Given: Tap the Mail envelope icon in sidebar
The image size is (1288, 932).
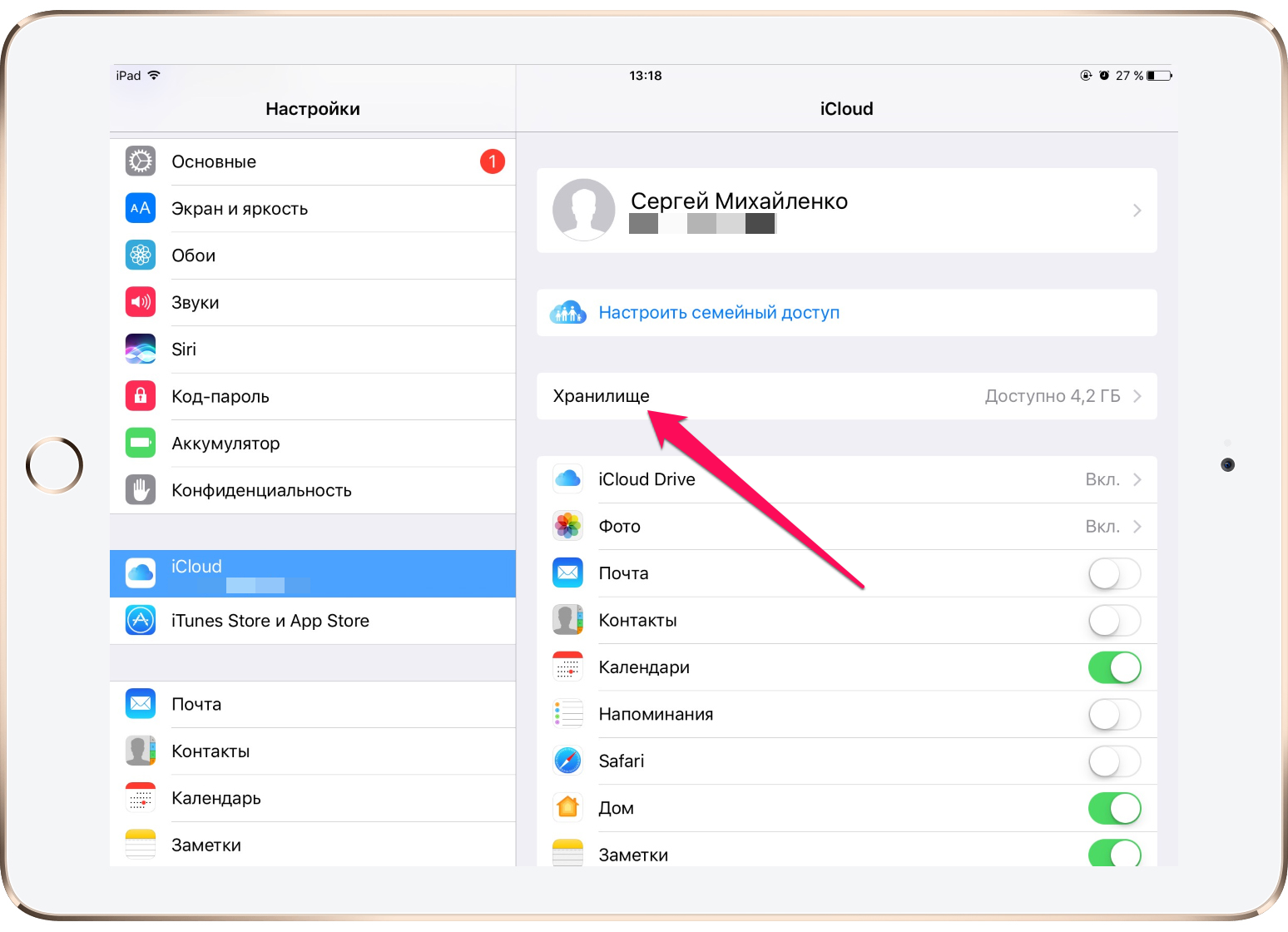Looking at the screenshot, I should (x=141, y=704).
